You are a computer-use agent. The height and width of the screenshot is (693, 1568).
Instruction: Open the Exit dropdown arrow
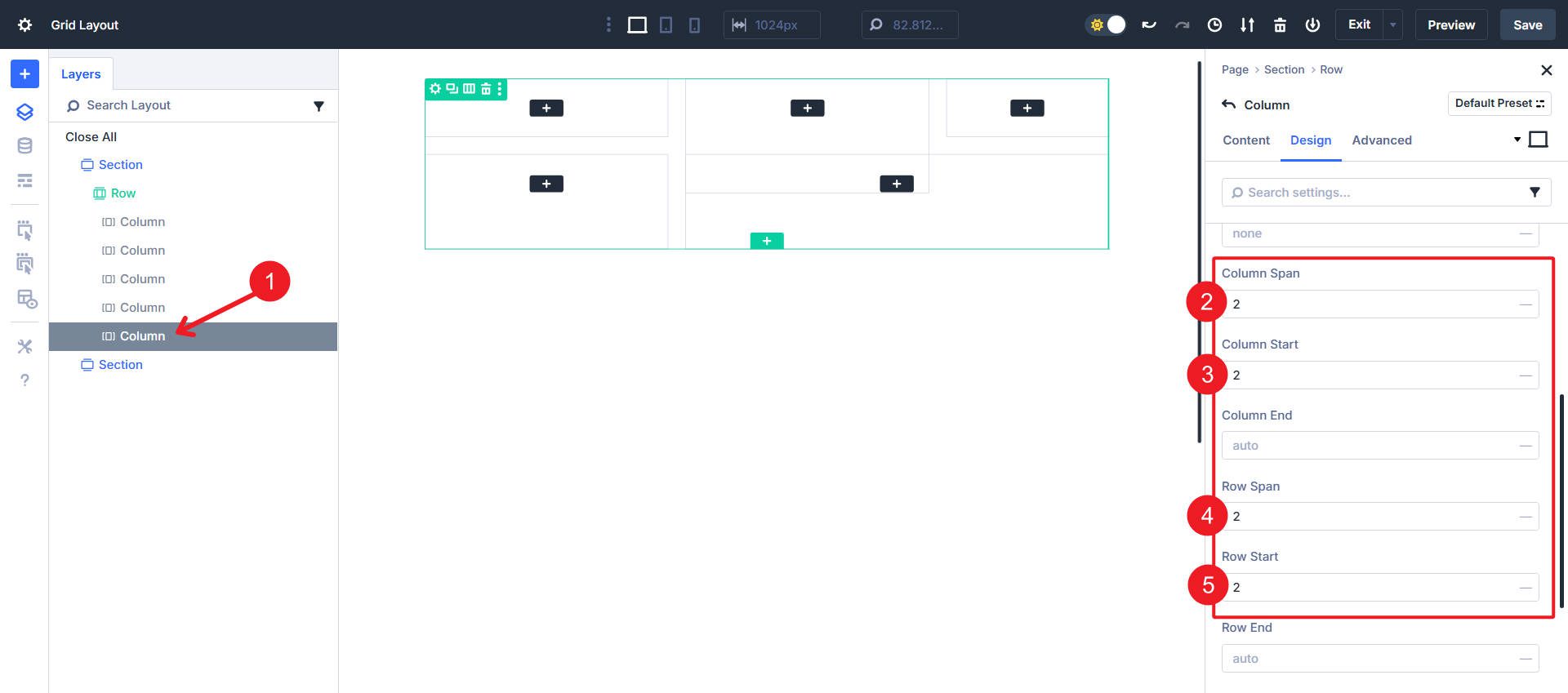click(x=1393, y=24)
